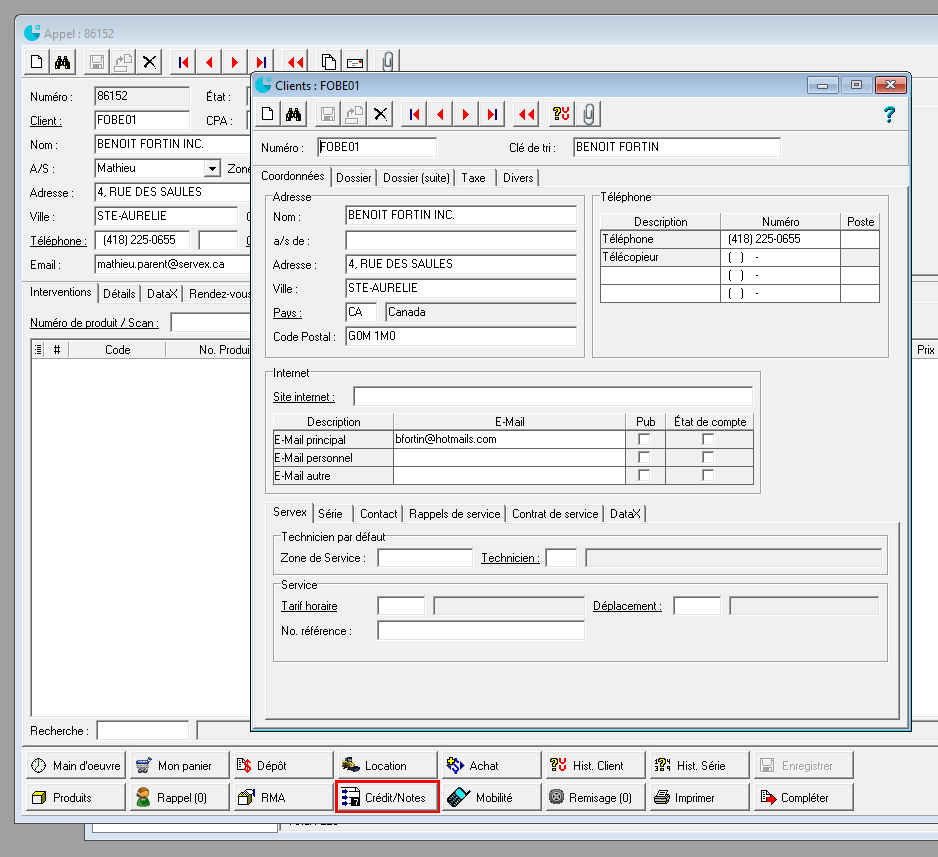The width and height of the screenshot is (938, 857).
Task: Switch to Dossier (suite) tab
Action: pyautogui.click(x=416, y=178)
